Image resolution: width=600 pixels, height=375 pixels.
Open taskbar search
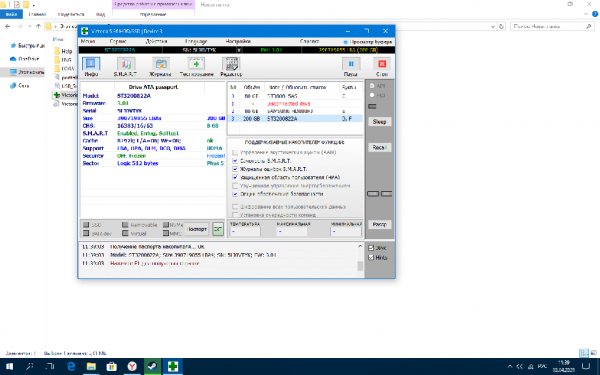point(30,367)
